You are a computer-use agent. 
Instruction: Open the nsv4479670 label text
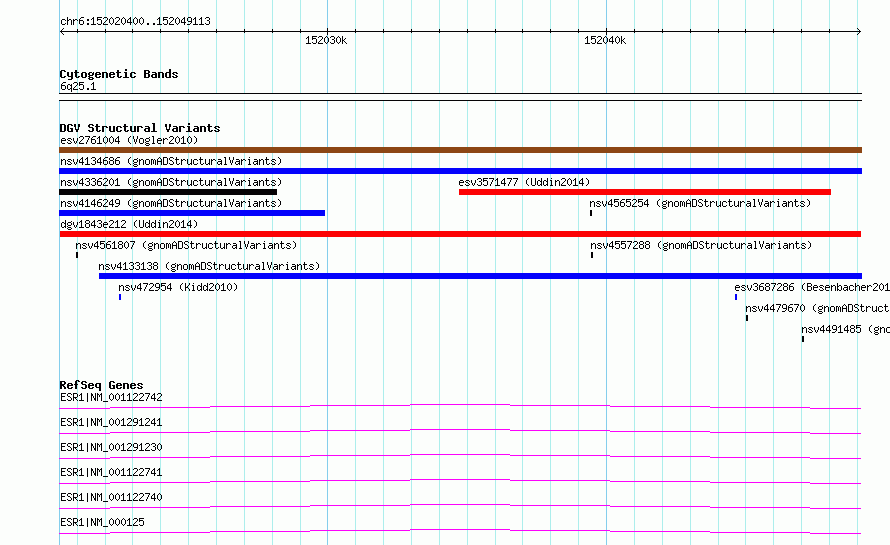tap(817, 308)
